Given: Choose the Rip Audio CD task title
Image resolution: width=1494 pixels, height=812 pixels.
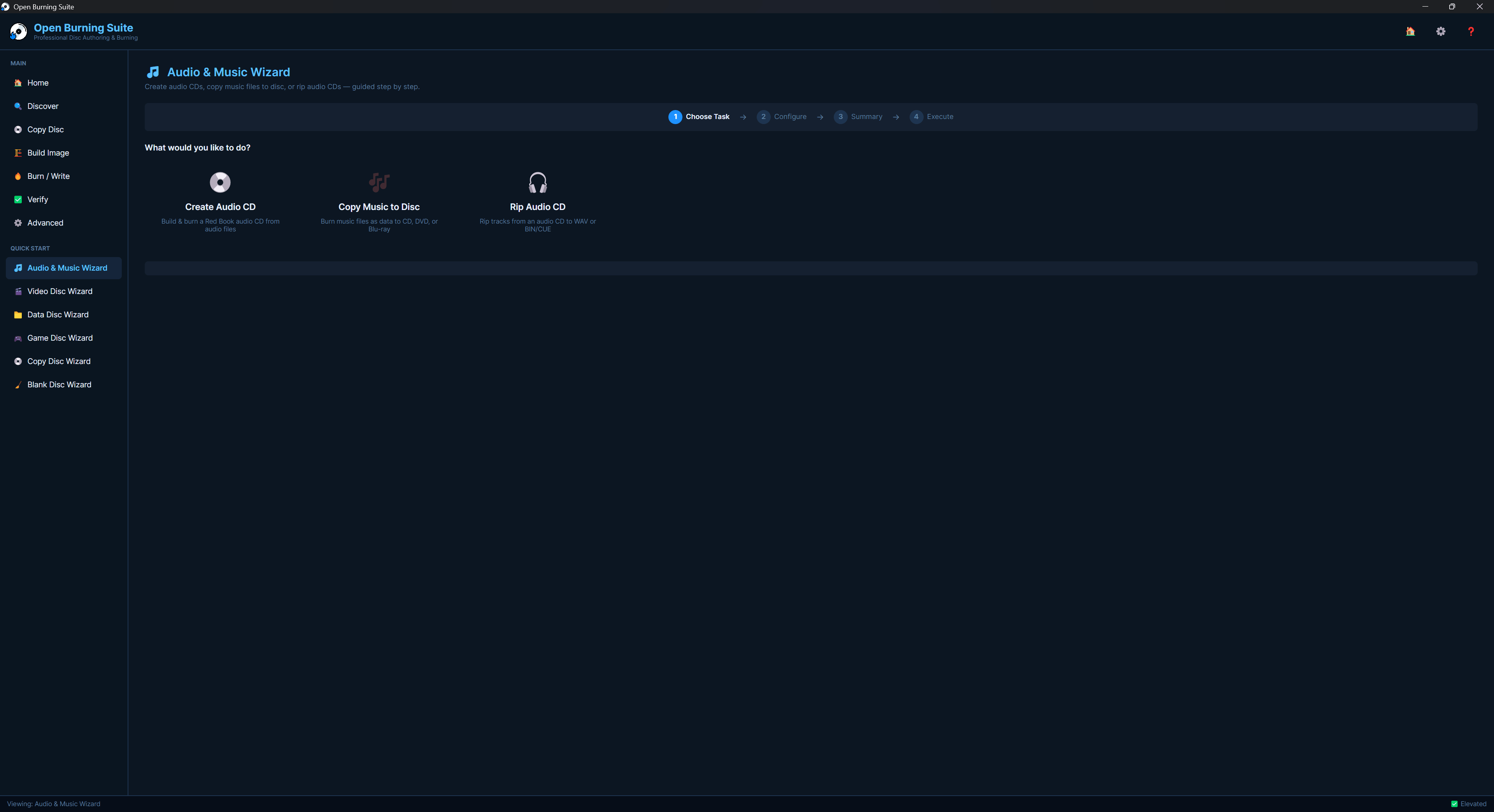Looking at the screenshot, I should (538, 207).
